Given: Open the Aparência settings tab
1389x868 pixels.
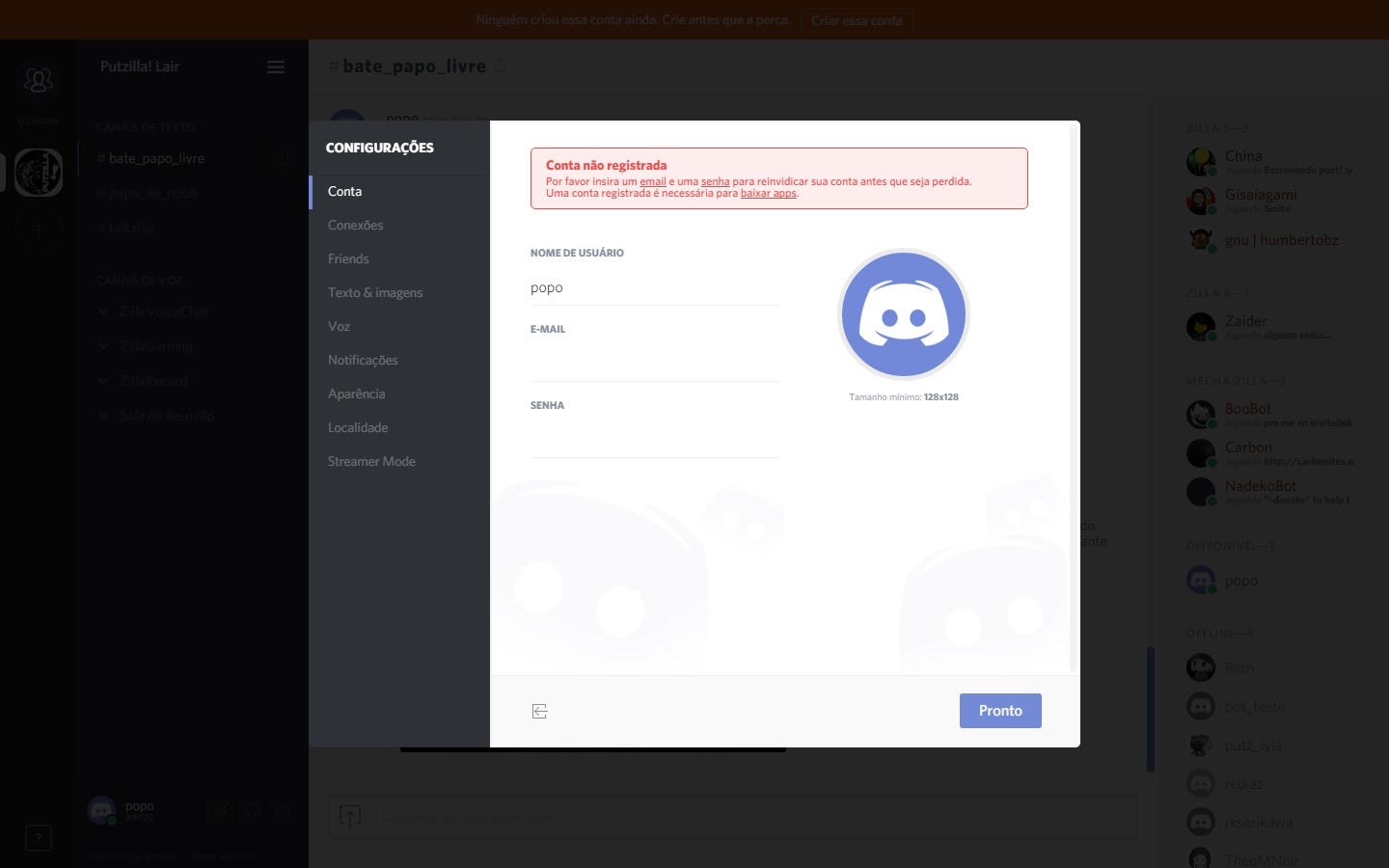Looking at the screenshot, I should pyautogui.click(x=399, y=393).
